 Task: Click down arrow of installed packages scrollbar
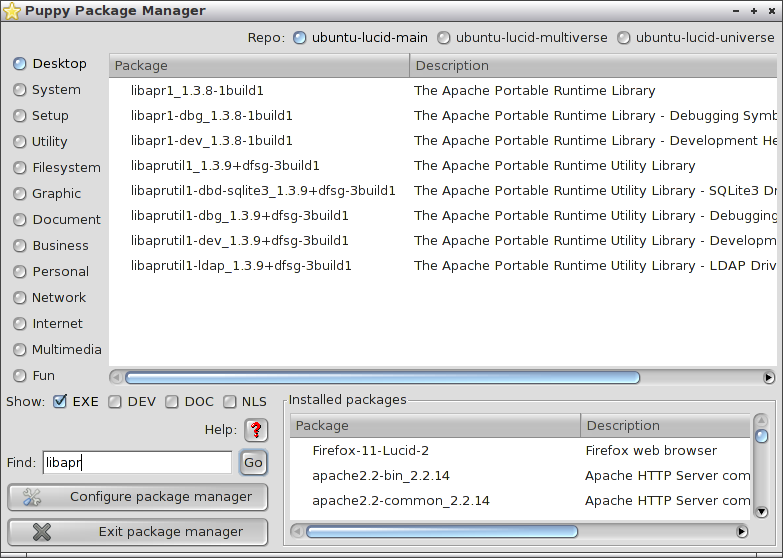tap(761, 511)
